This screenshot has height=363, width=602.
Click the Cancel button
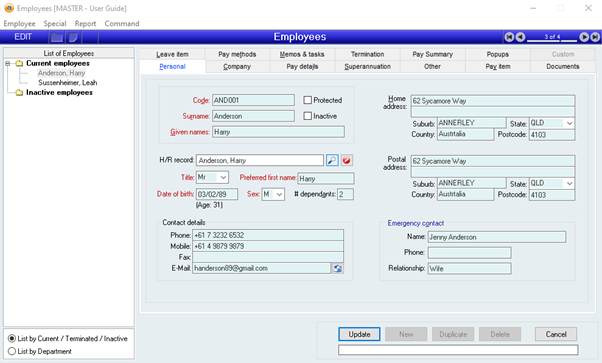click(x=556, y=334)
